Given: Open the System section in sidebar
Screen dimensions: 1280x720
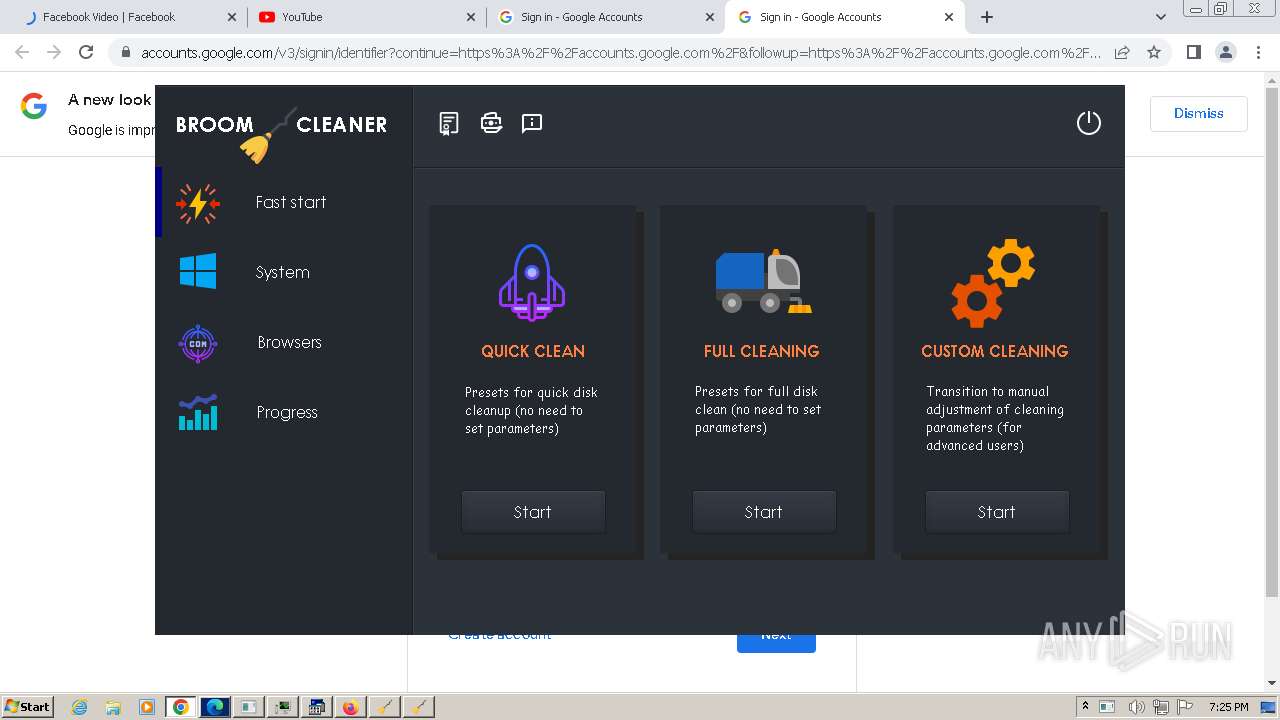Looking at the screenshot, I should tap(285, 272).
